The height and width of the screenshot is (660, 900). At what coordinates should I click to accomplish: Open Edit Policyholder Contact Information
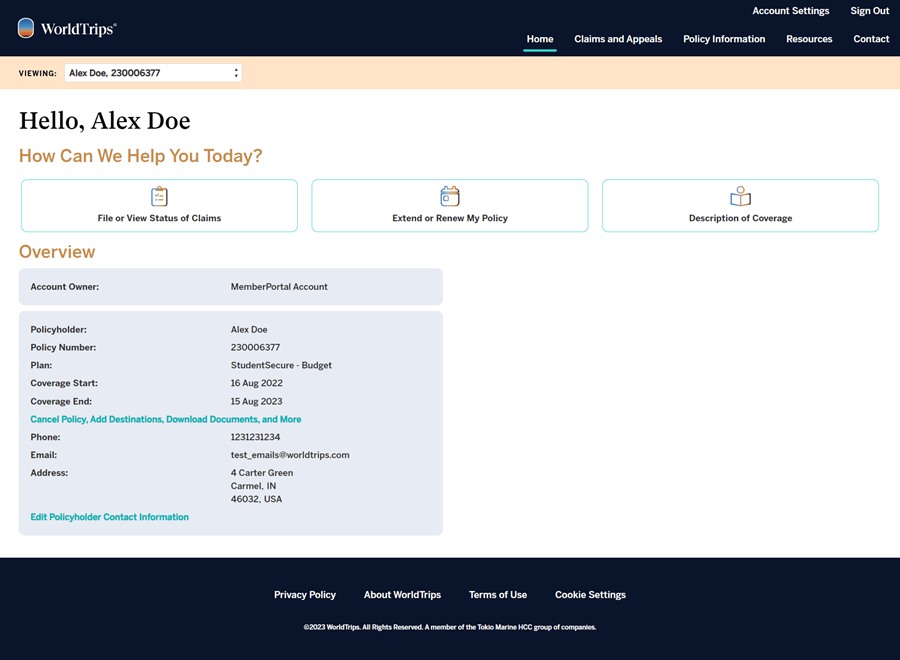[x=110, y=517]
